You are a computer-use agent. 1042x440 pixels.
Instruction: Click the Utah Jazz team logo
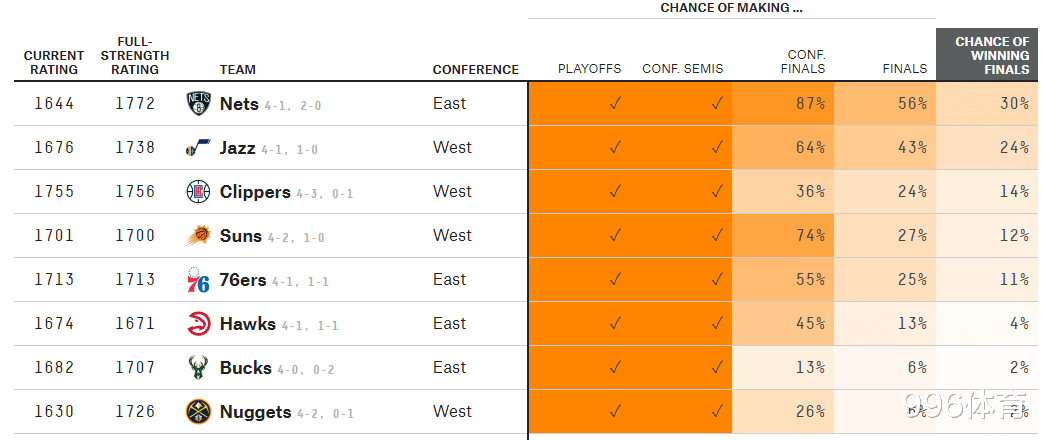click(x=198, y=148)
